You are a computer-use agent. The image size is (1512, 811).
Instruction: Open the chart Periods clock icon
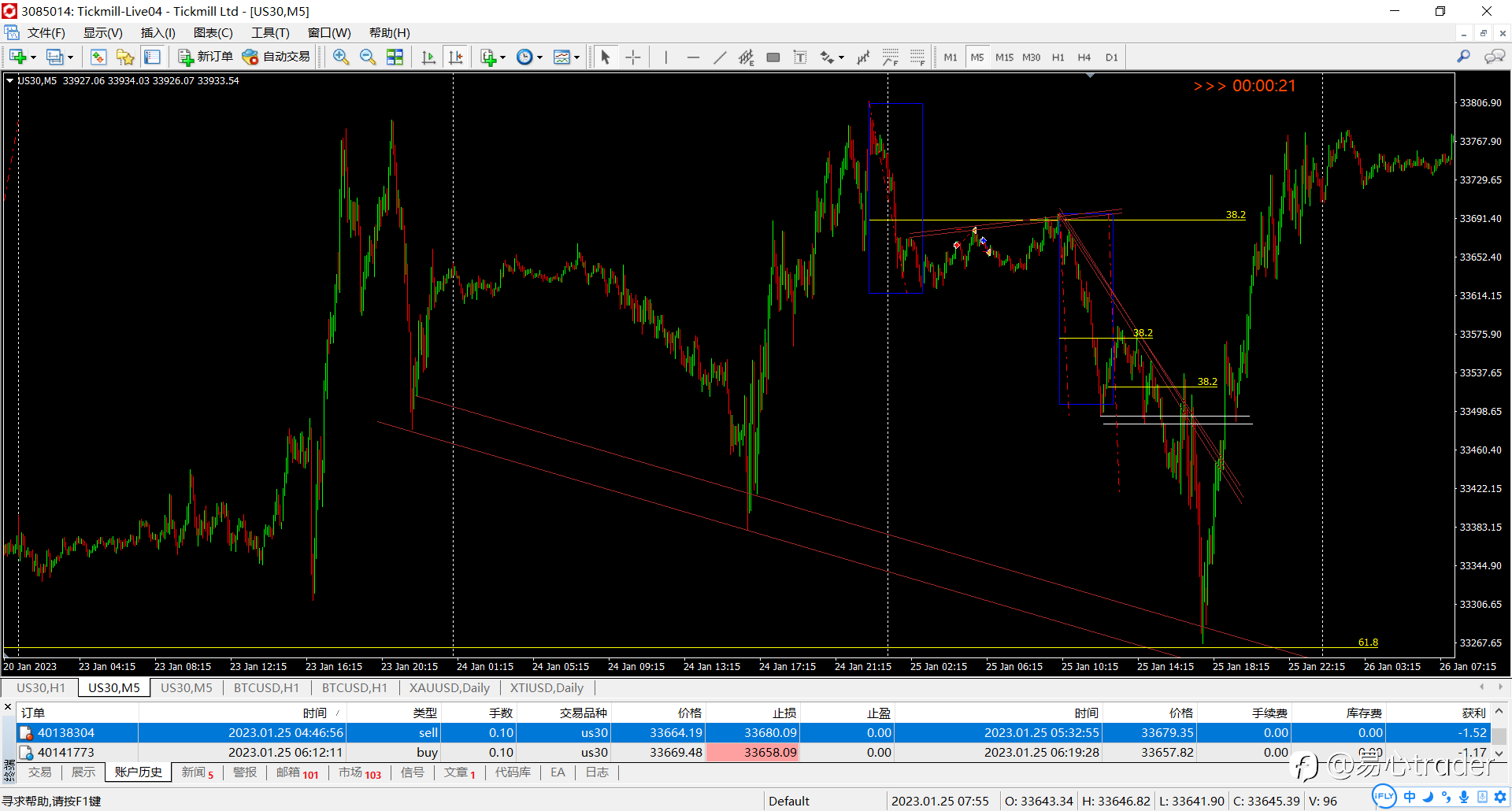[x=524, y=57]
